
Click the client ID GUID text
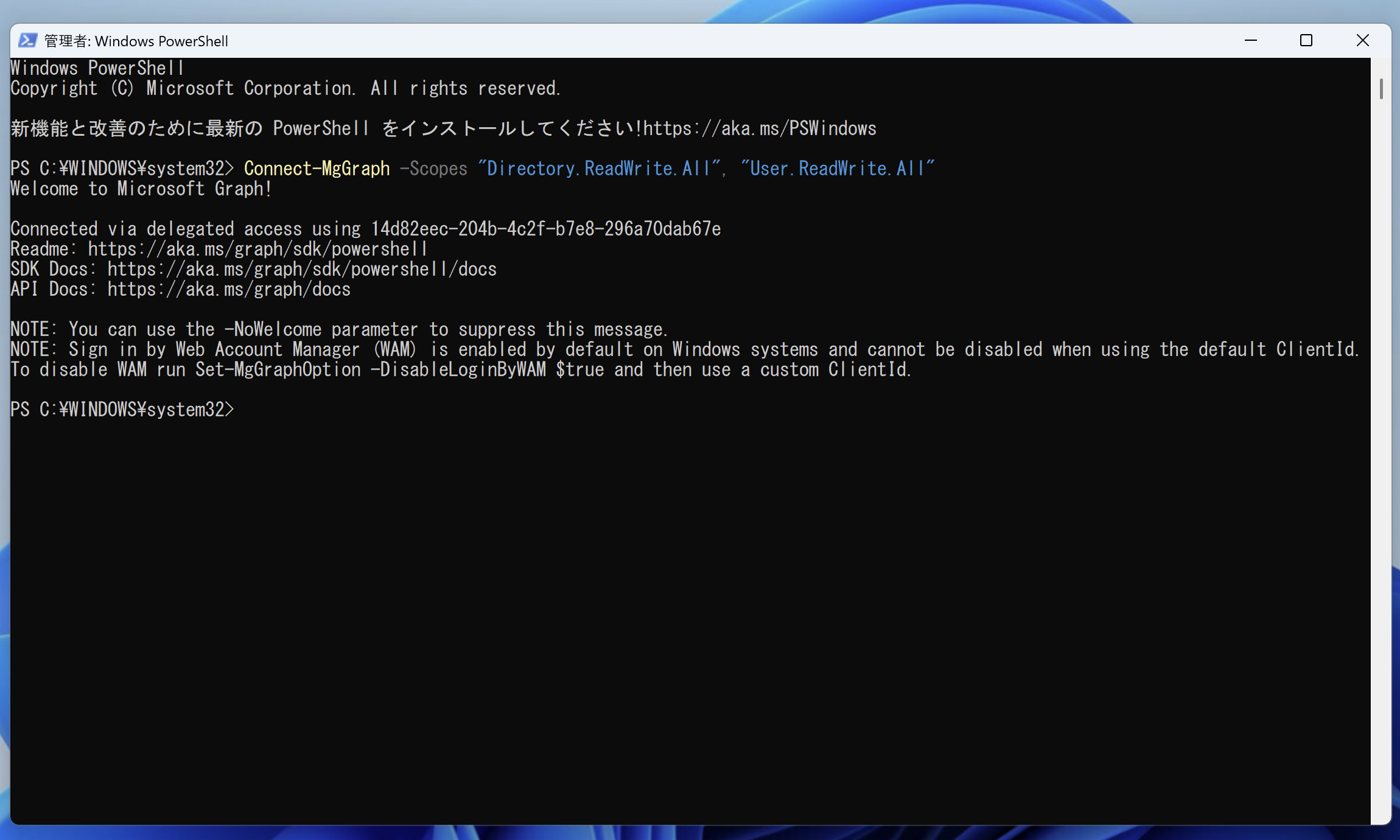[546, 229]
